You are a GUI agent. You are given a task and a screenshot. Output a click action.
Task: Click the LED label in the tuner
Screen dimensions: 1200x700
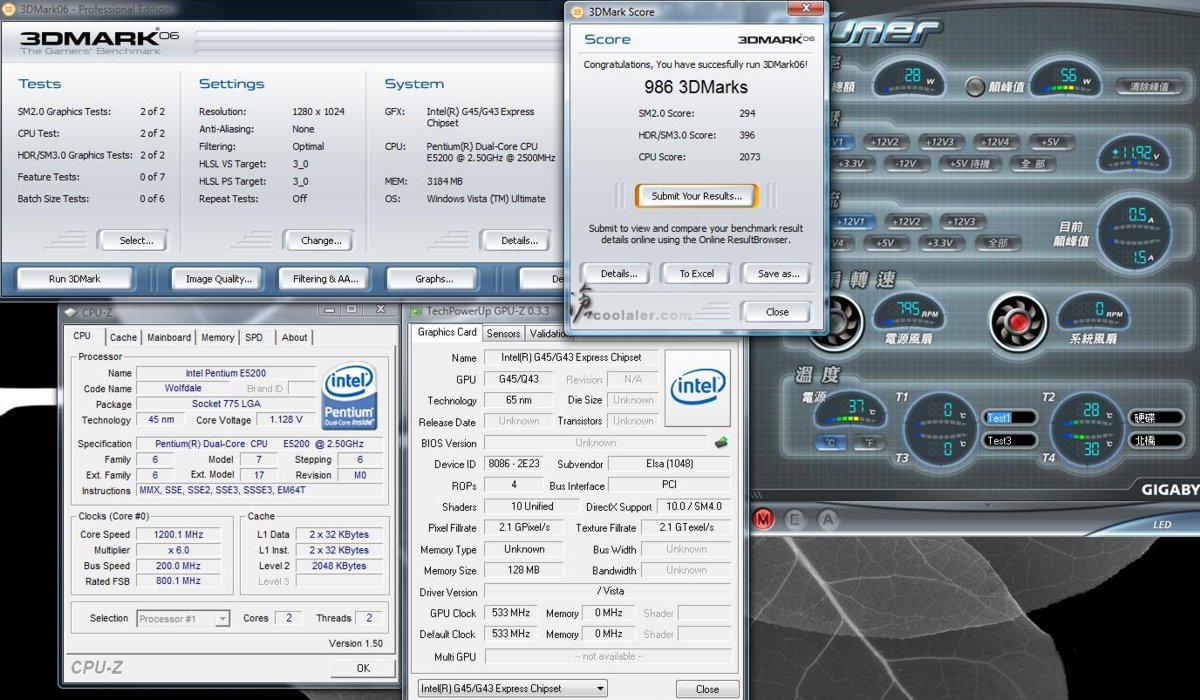1162,524
